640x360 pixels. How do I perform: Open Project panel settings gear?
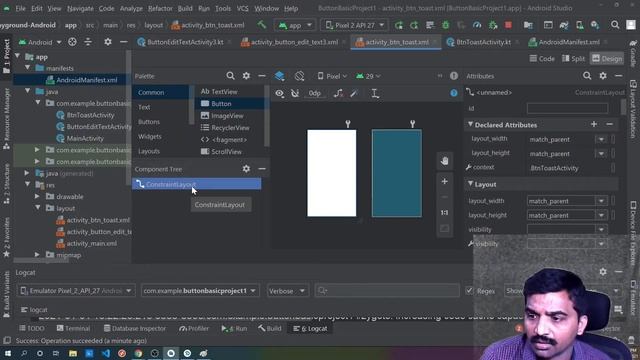[x=108, y=42]
